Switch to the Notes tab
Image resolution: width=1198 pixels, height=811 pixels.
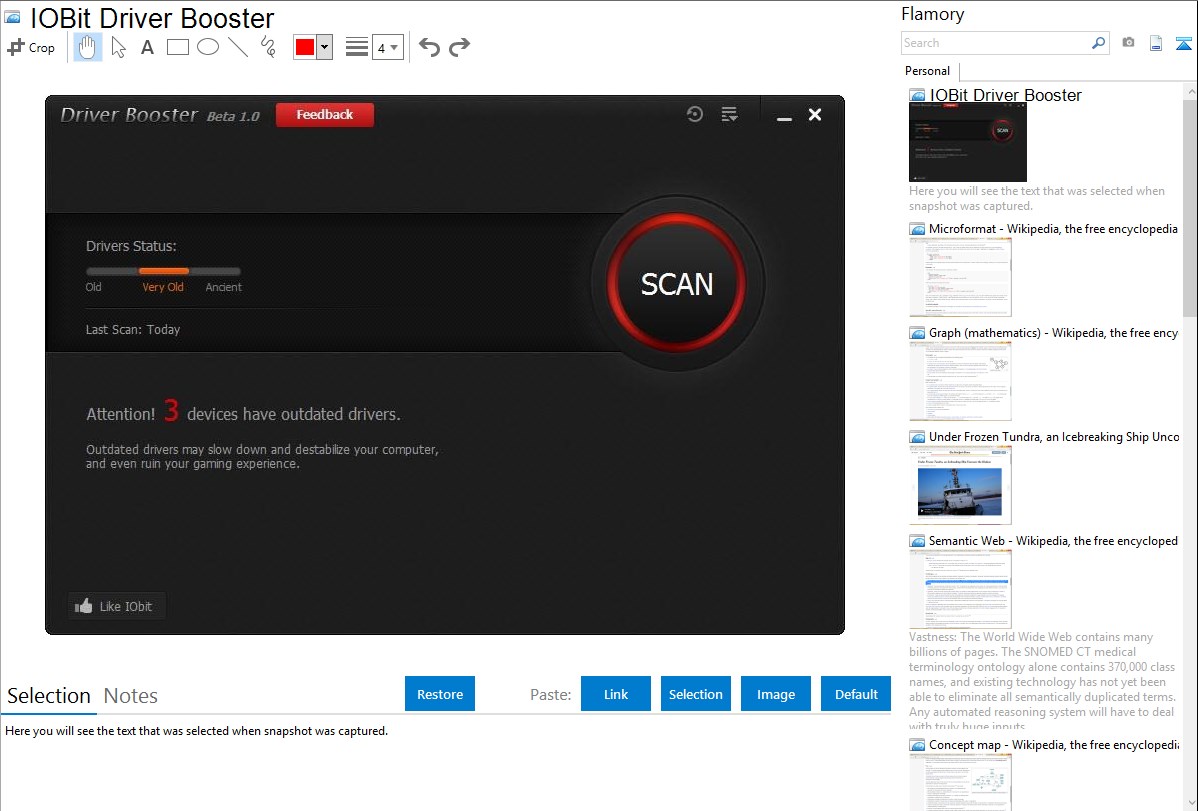point(131,696)
